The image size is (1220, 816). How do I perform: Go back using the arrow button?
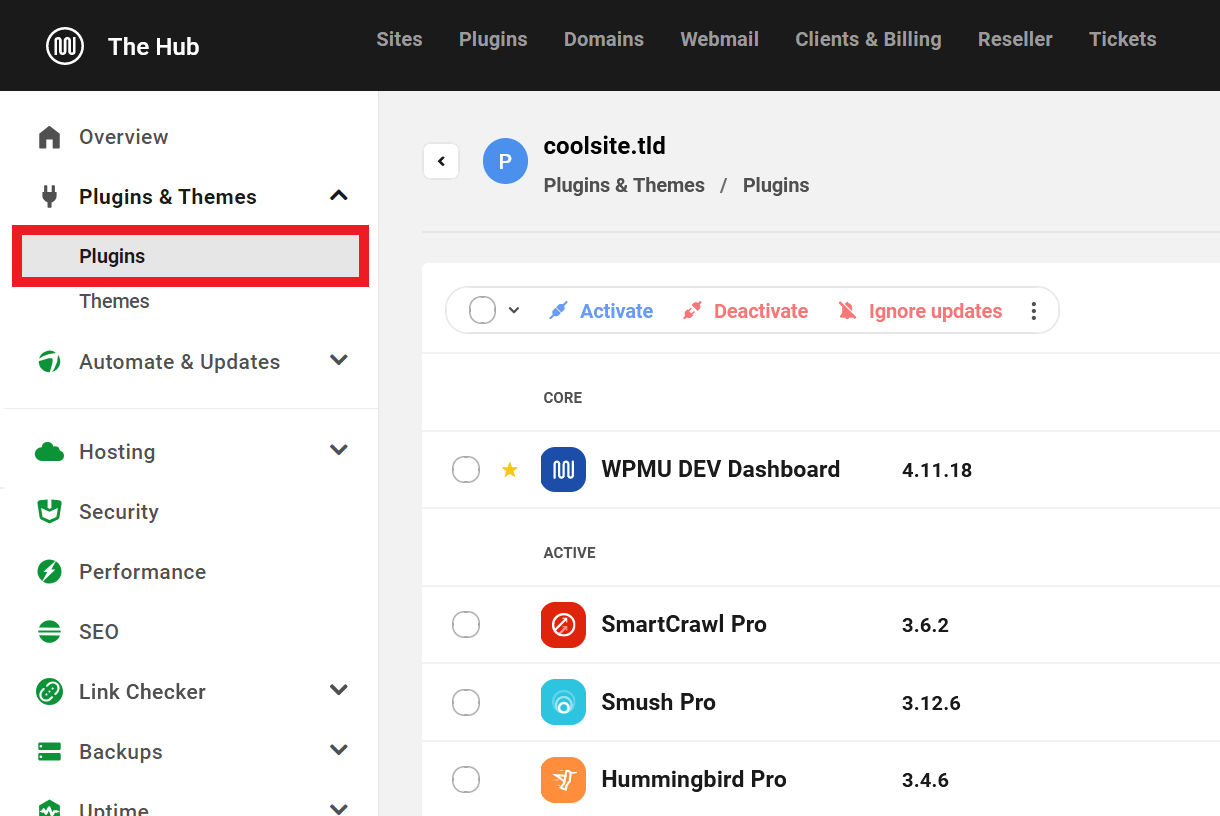[441, 161]
